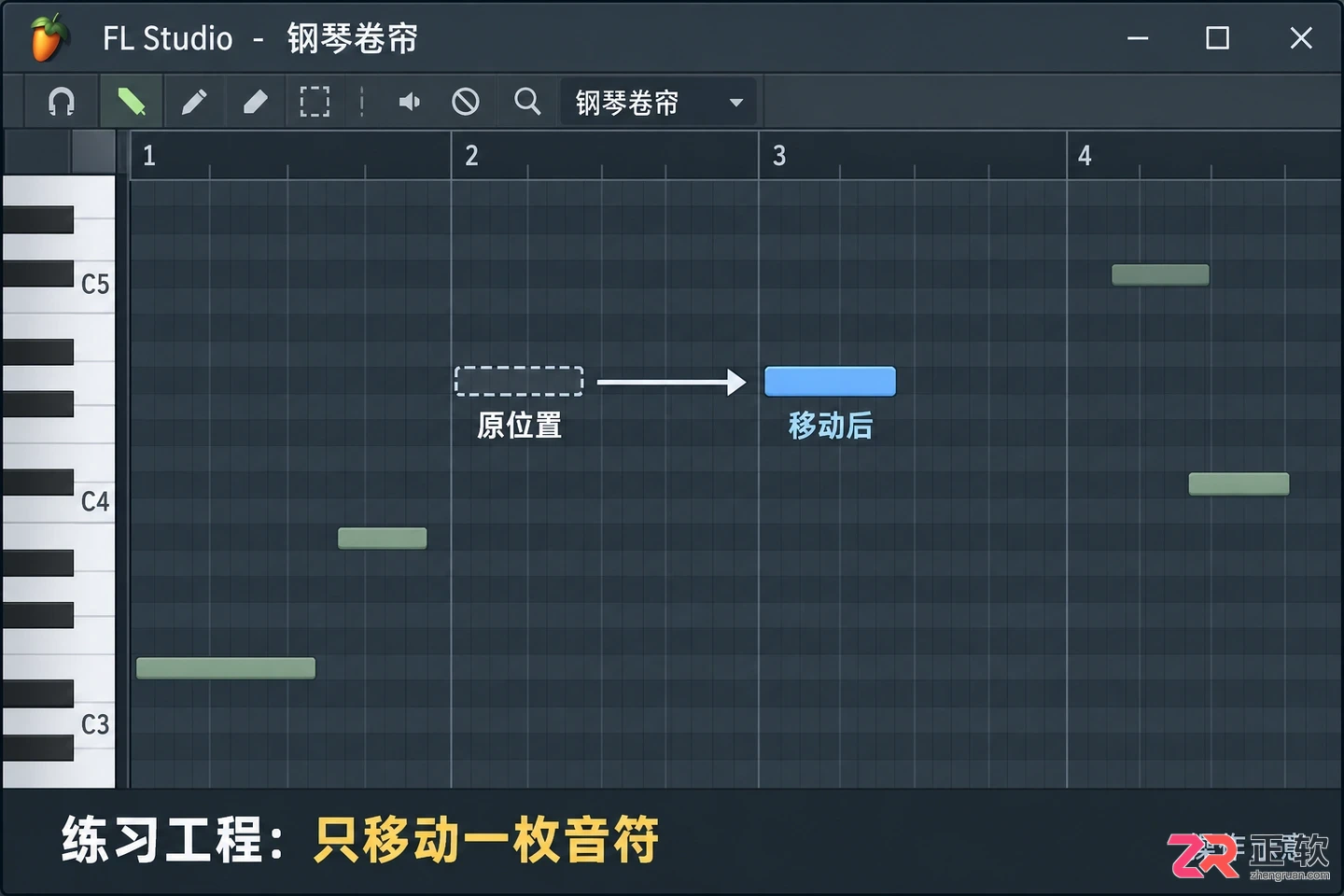Minimize the FL Studio window
The height and width of the screenshot is (896, 1344).
click(1138, 38)
